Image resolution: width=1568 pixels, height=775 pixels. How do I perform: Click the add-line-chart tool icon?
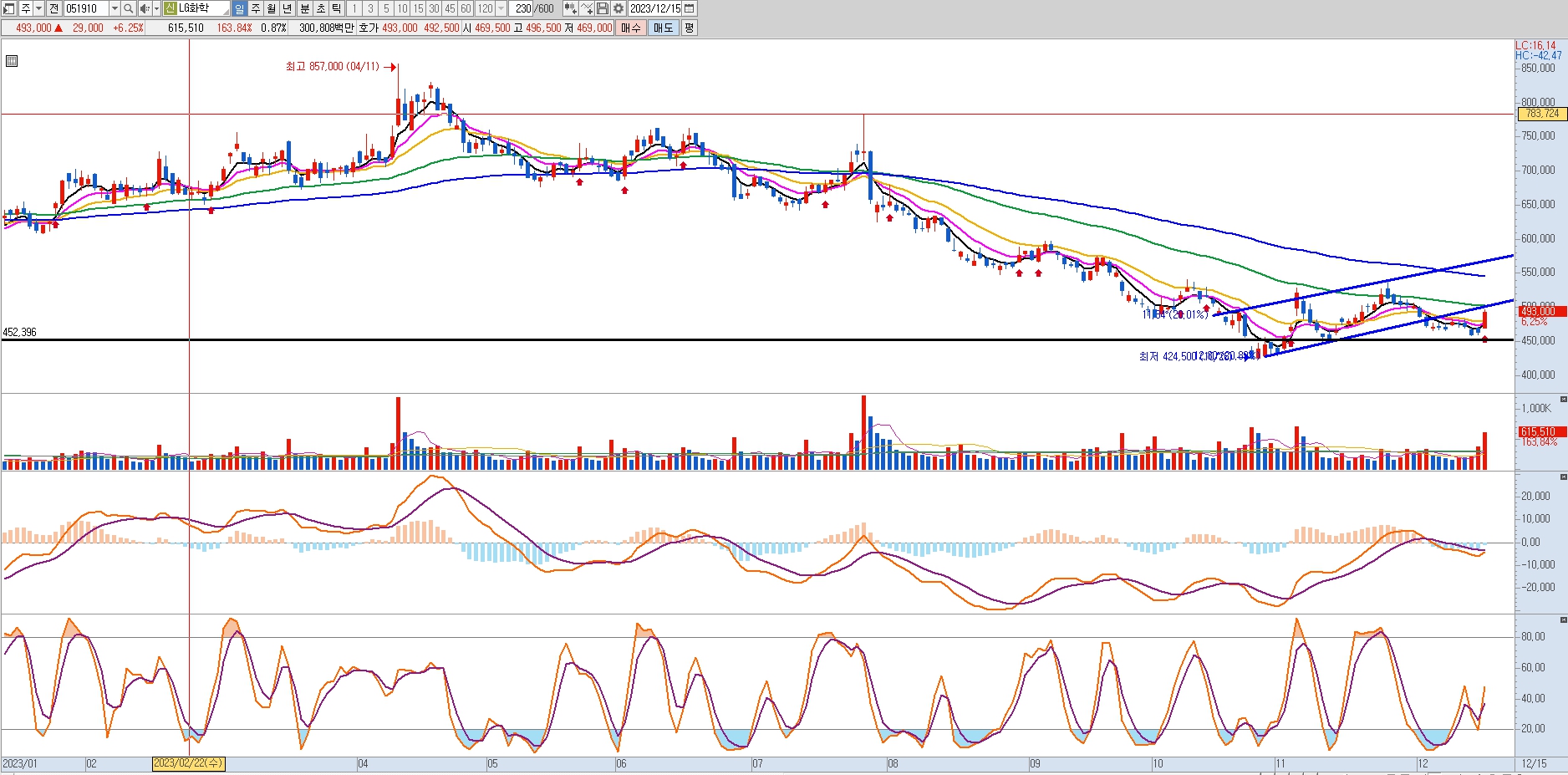click(x=587, y=8)
